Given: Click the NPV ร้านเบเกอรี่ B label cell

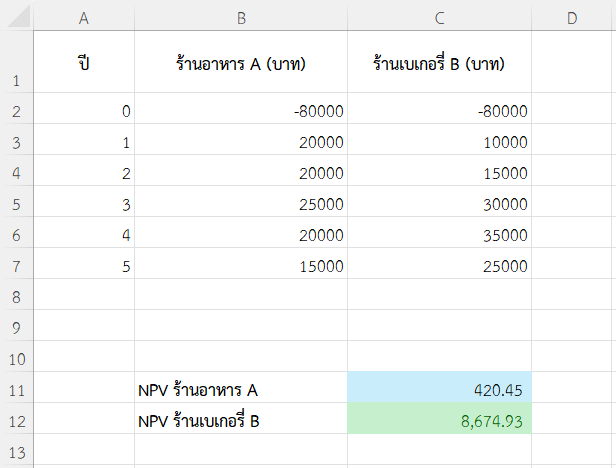Looking at the screenshot, I should 241,418.
